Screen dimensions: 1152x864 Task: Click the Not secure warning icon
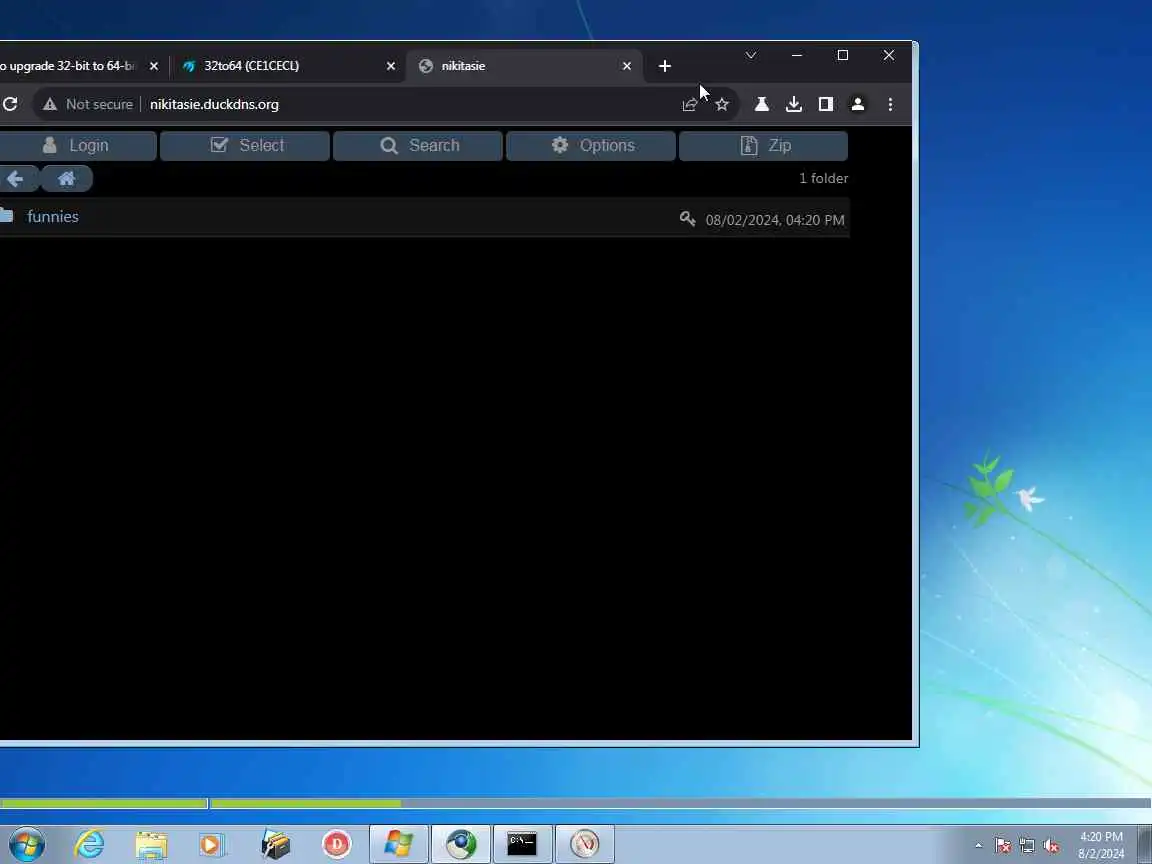[50, 104]
